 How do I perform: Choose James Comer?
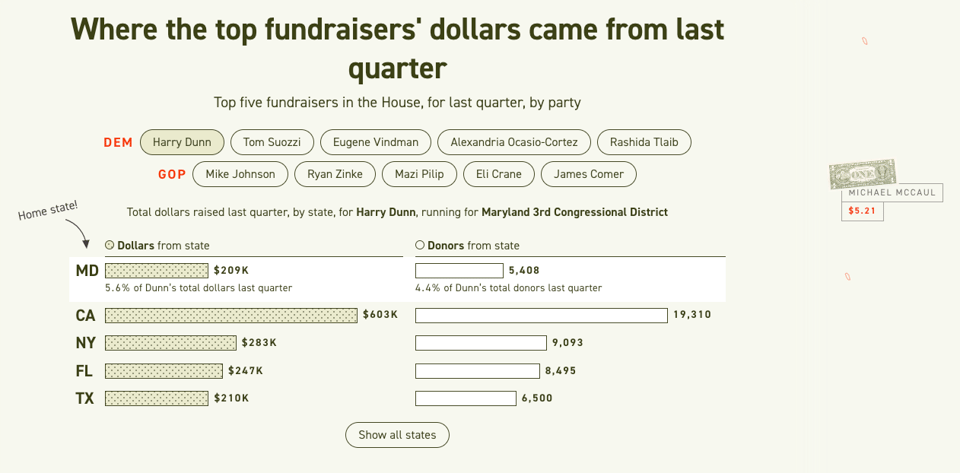[589, 174]
